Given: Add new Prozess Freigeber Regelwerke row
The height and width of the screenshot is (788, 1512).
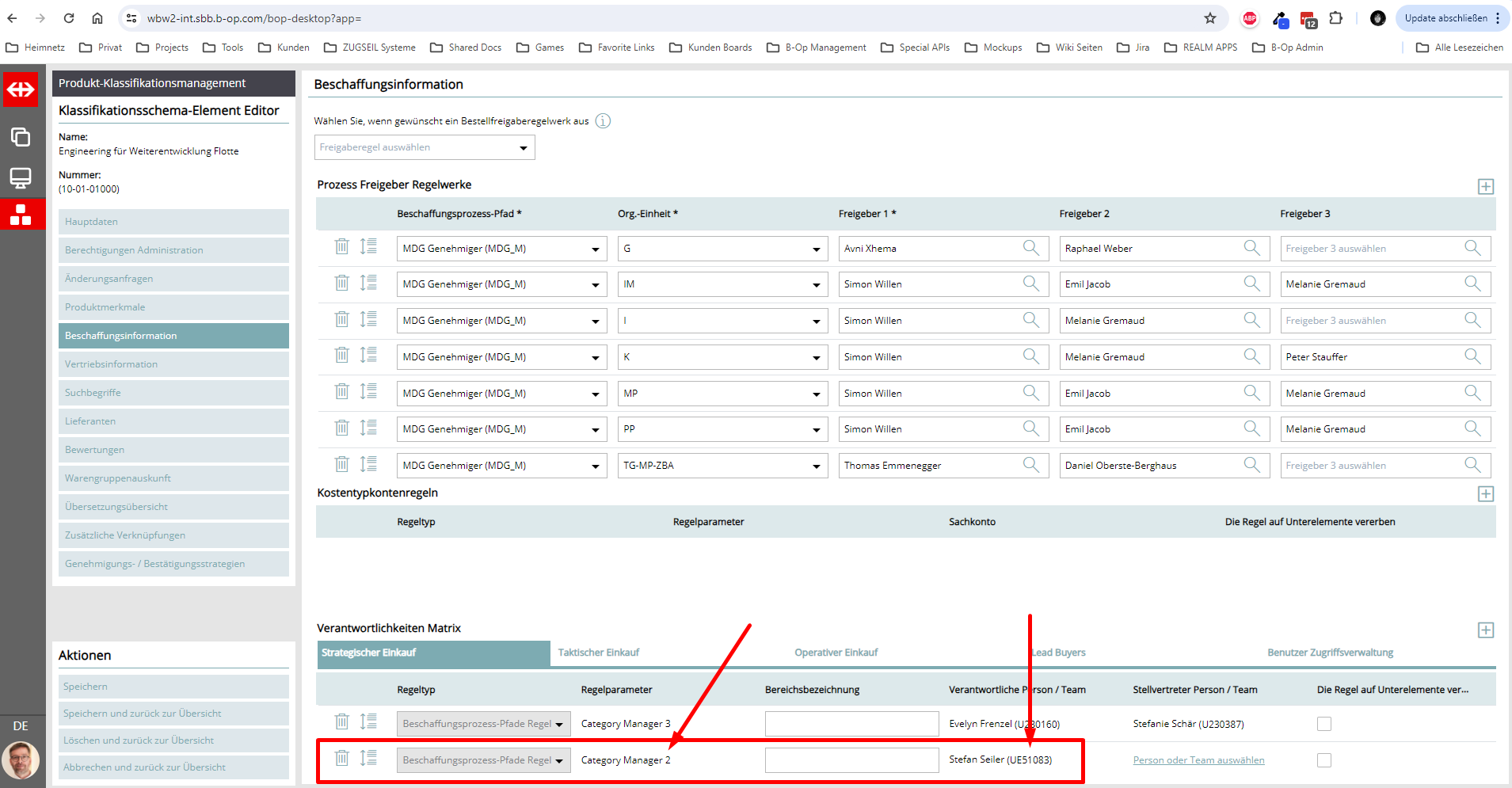Looking at the screenshot, I should pos(1485,187).
